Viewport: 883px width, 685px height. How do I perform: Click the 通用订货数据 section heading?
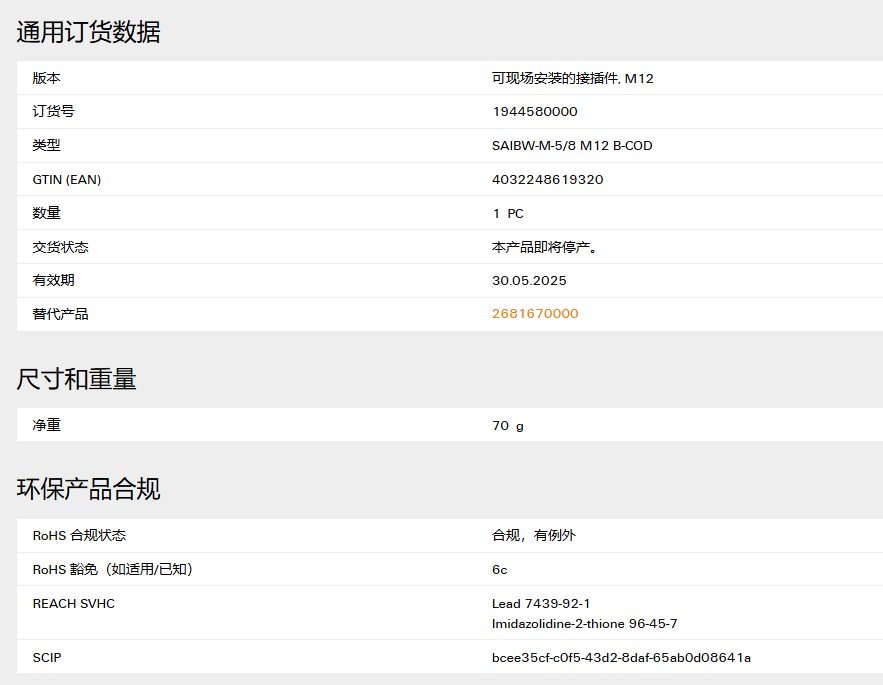click(x=88, y=32)
